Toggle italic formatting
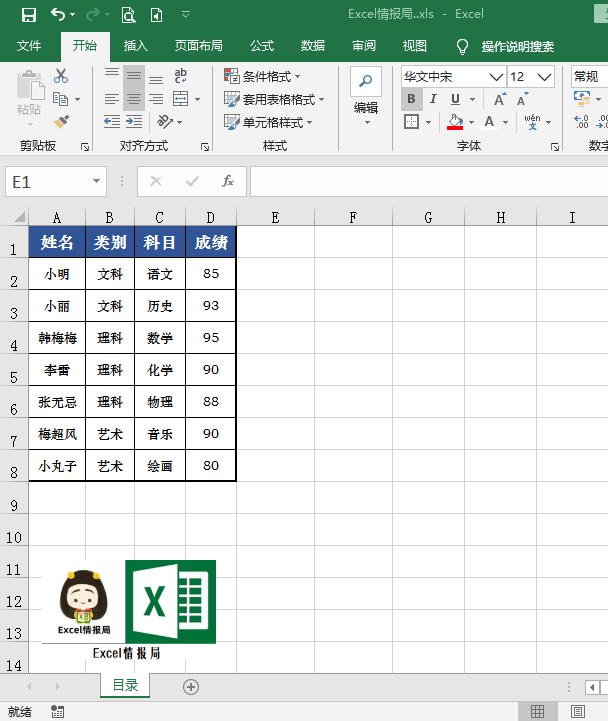The height and width of the screenshot is (721, 608). [433, 99]
